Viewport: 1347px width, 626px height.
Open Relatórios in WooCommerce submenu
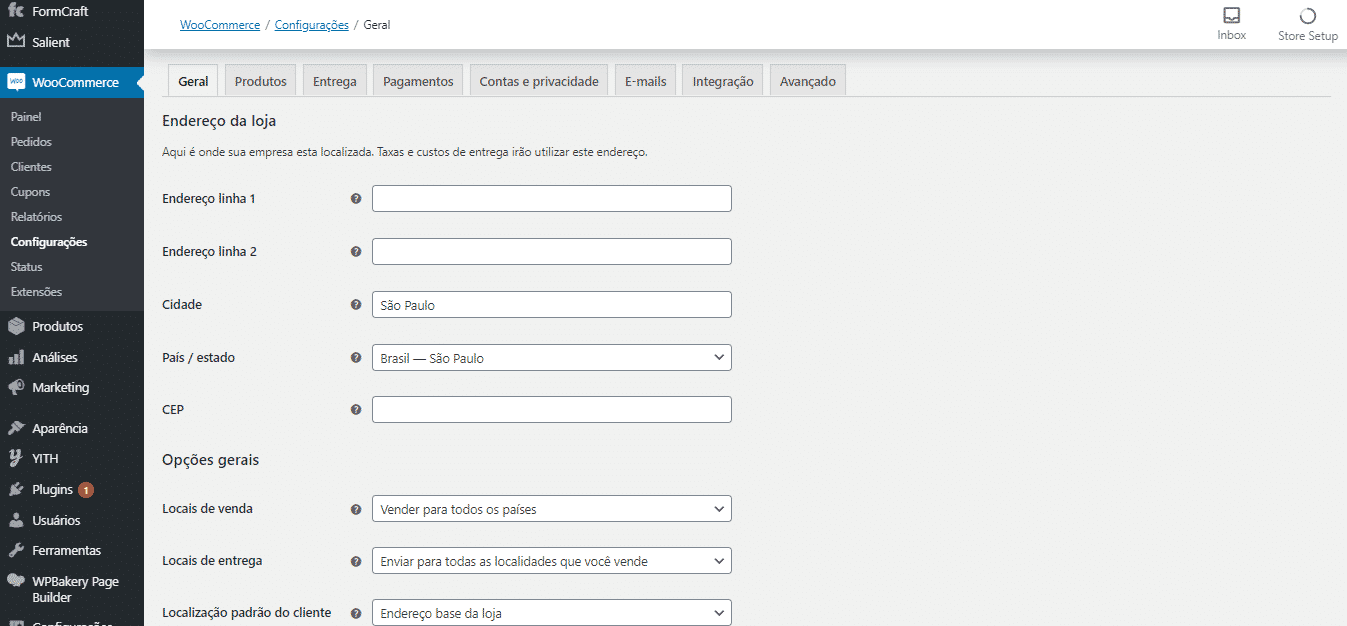point(36,217)
